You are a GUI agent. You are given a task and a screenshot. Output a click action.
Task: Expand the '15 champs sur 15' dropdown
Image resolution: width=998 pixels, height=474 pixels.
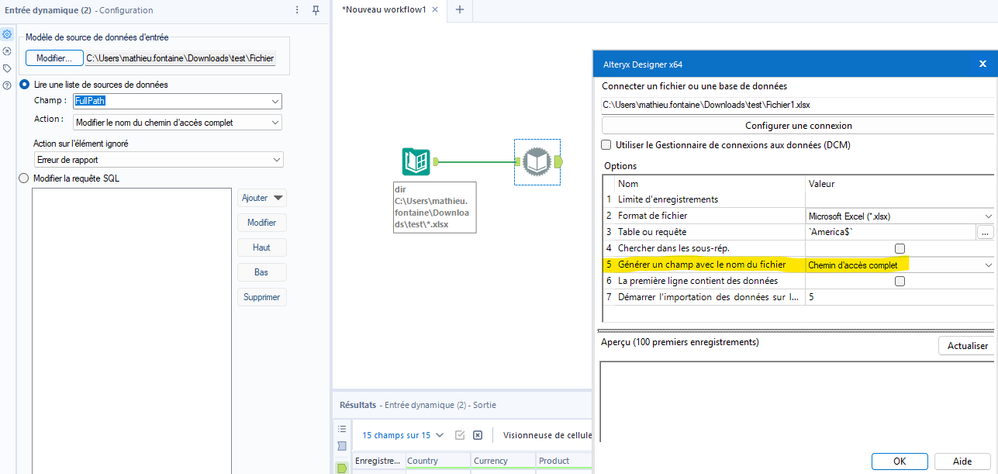coord(403,436)
